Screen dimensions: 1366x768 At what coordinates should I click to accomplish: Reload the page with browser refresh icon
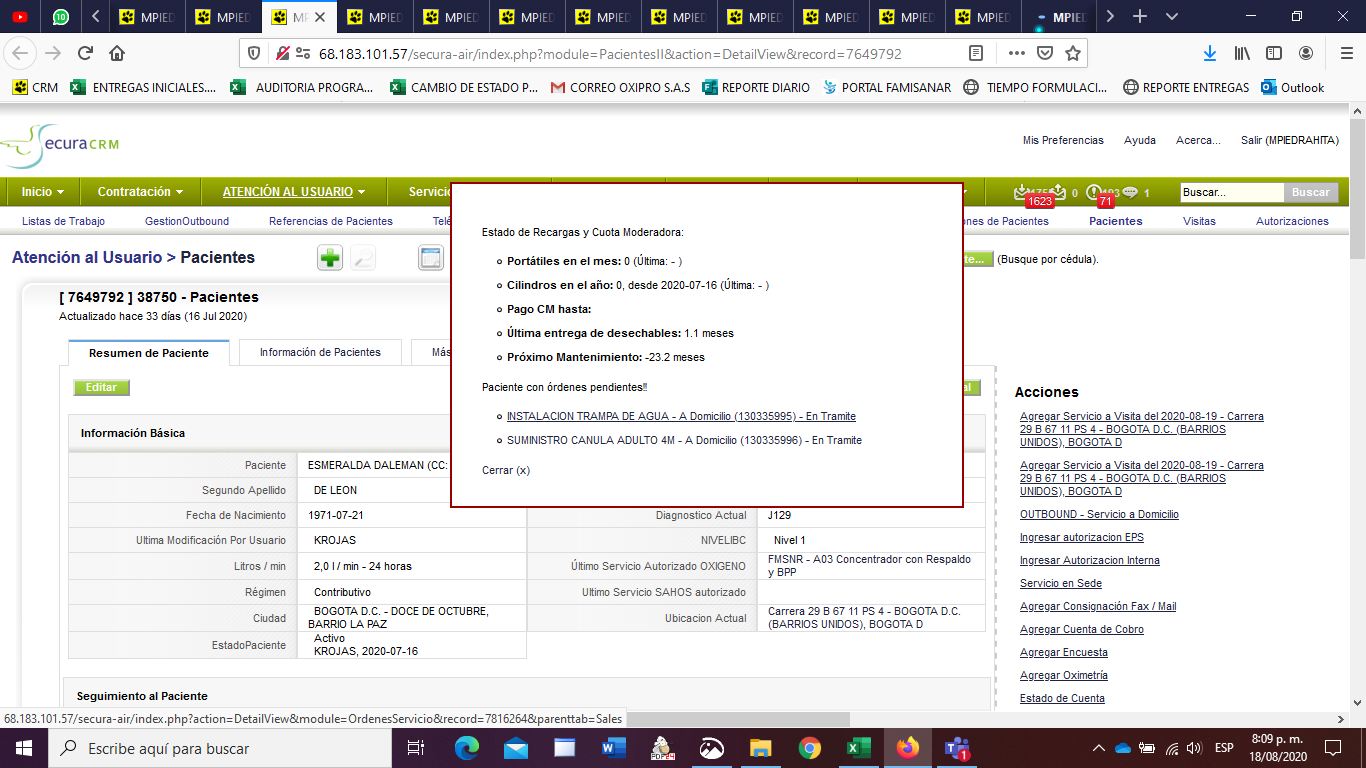pos(85,53)
